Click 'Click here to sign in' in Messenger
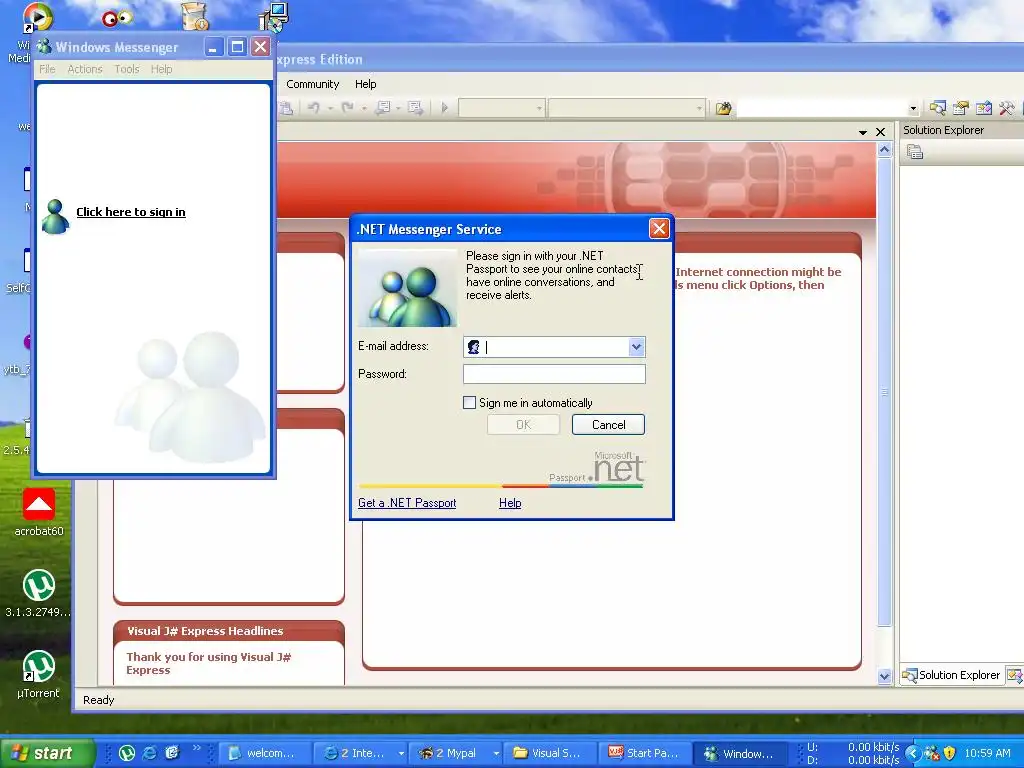The image size is (1024, 768). (131, 212)
